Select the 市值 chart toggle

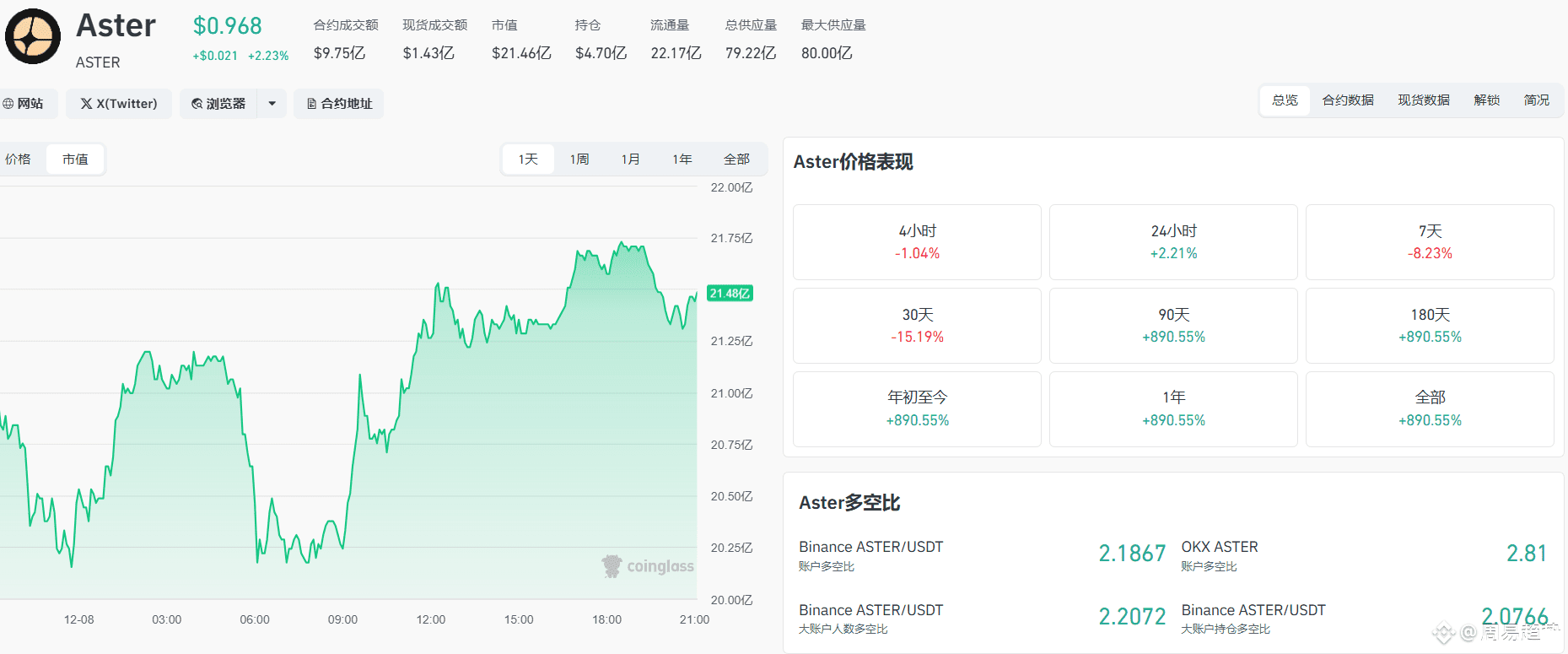coord(75,159)
